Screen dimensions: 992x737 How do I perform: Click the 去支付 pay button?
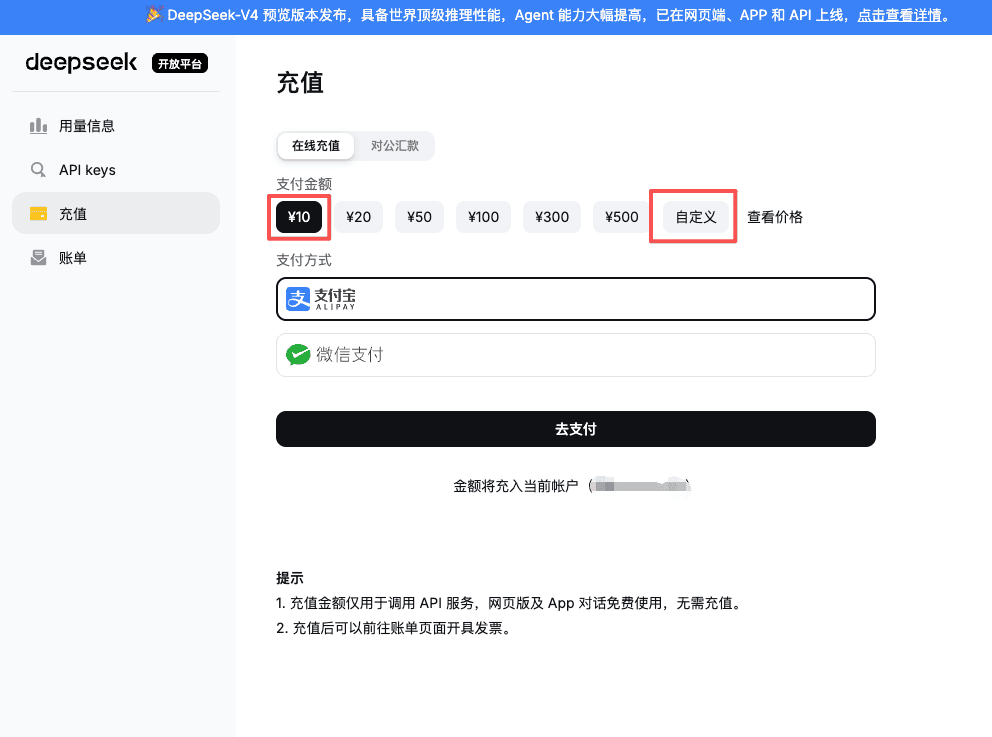576,429
